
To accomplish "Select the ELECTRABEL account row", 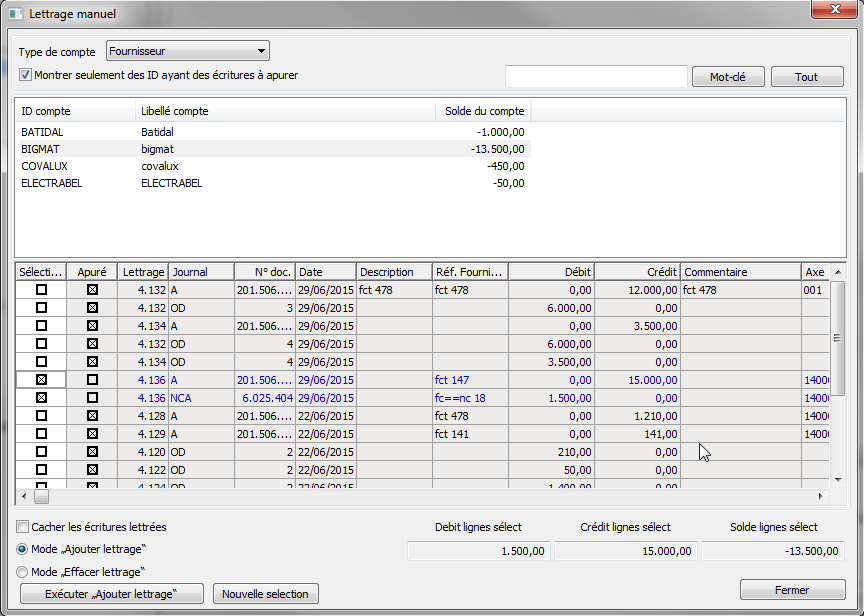I will point(51,183).
